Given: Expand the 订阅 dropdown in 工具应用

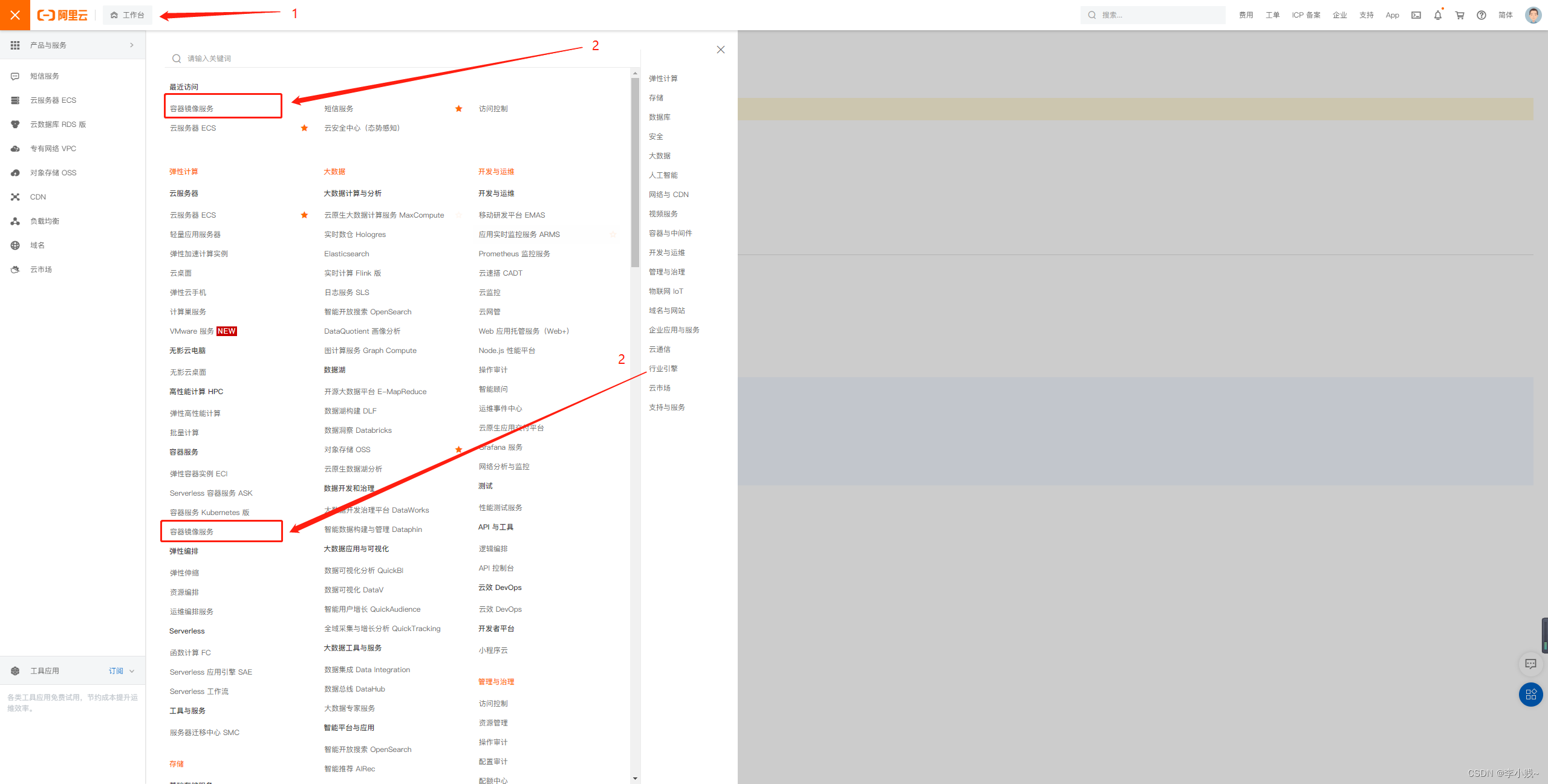Looking at the screenshot, I should (122, 671).
